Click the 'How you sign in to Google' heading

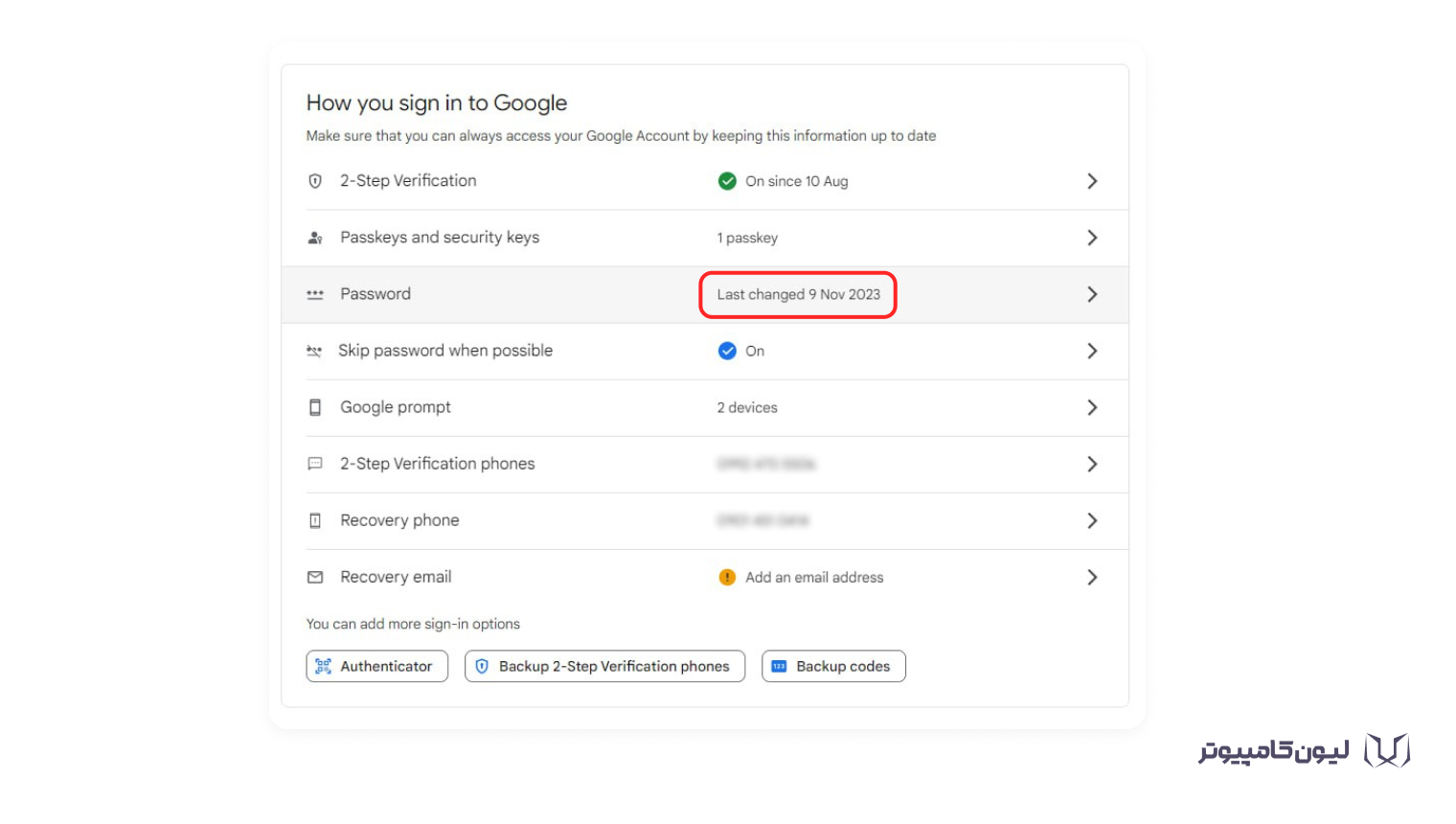pos(437,103)
